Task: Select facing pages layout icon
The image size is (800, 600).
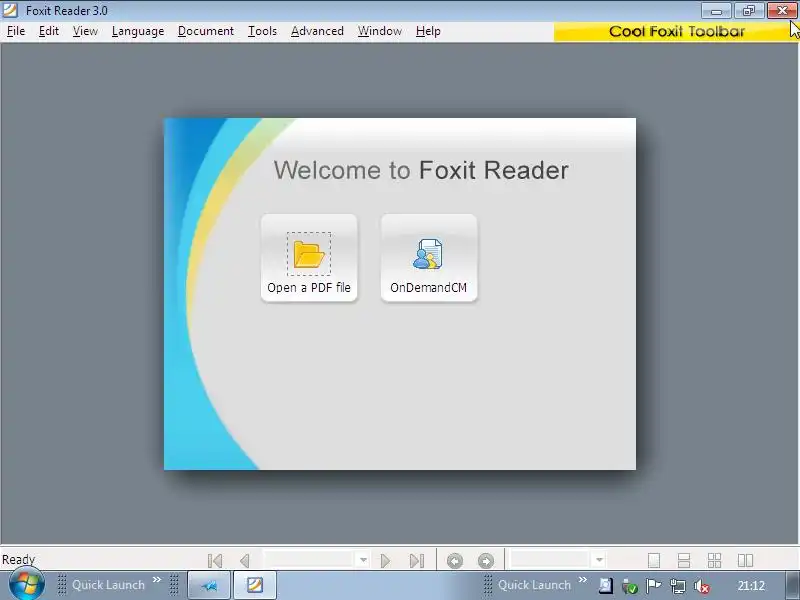Action: tap(745, 560)
